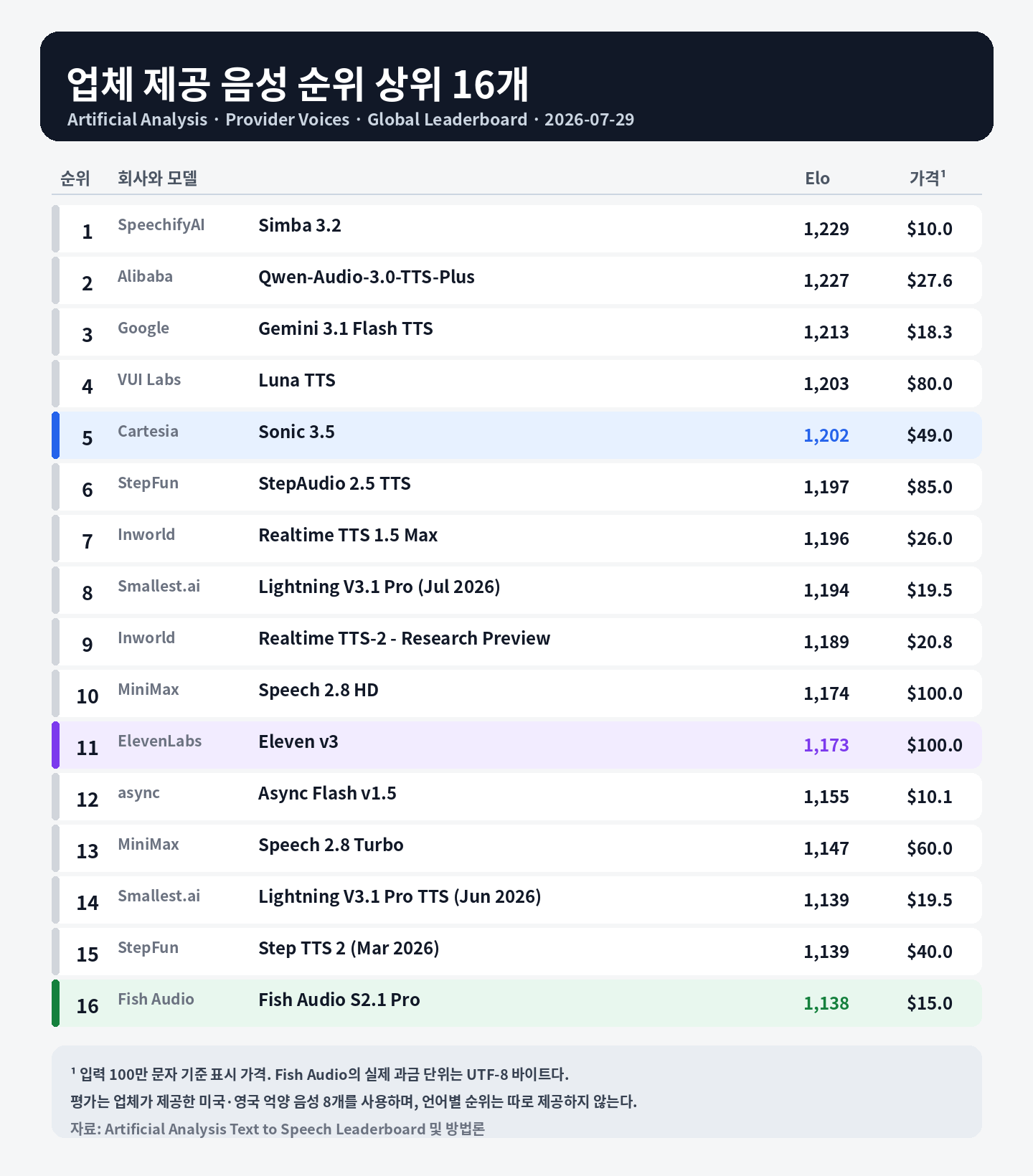Image resolution: width=1033 pixels, height=1176 pixels.
Task: Select 'Lightning V3.1 Pro TTS (Jun 2026)' model name
Action: (400, 896)
